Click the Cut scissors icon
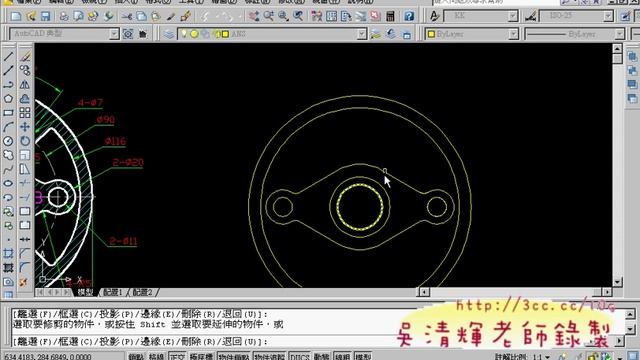The image size is (640, 360). click(x=127, y=16)
